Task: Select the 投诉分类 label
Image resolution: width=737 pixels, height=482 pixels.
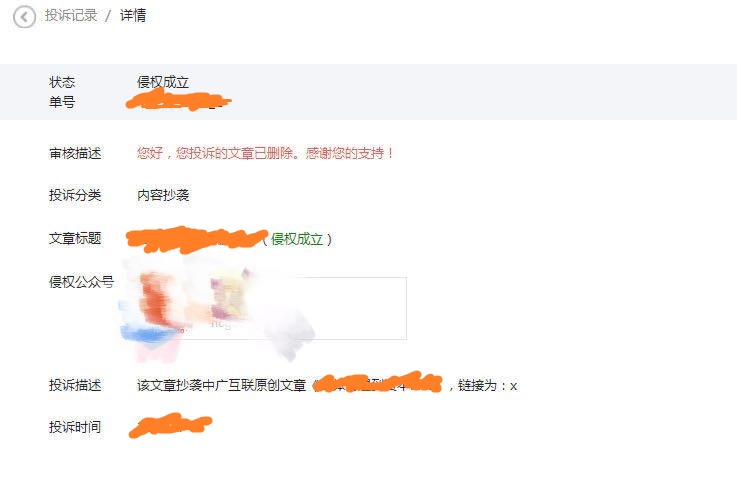Action: coord(75,195)
